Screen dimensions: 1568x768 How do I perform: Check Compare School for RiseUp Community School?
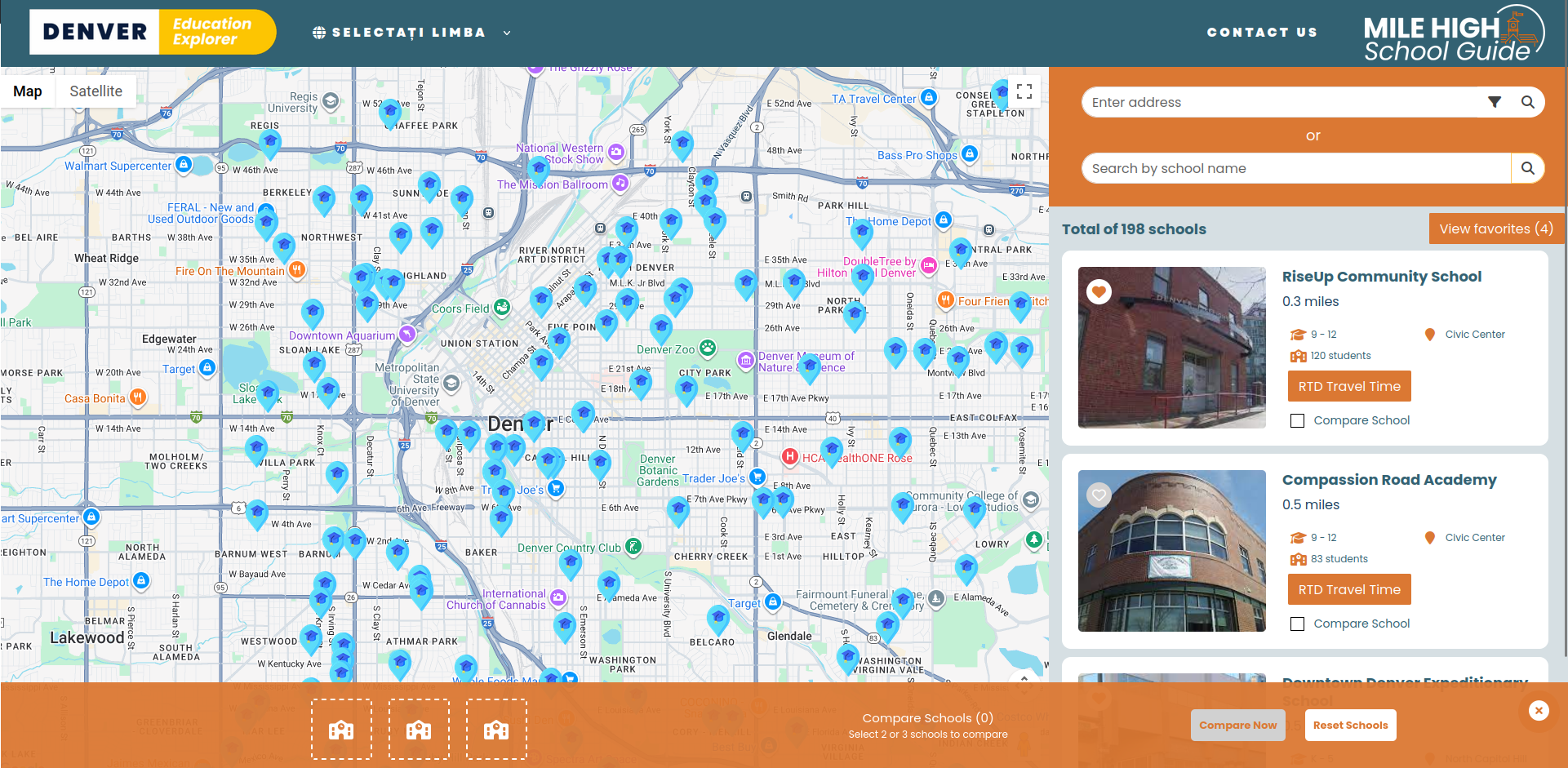tap(1298, 421)
